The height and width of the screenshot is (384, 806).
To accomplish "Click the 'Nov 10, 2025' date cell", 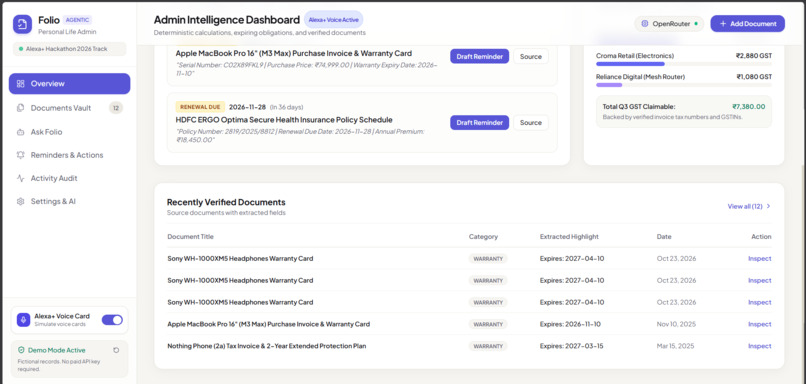I will 676,324.
